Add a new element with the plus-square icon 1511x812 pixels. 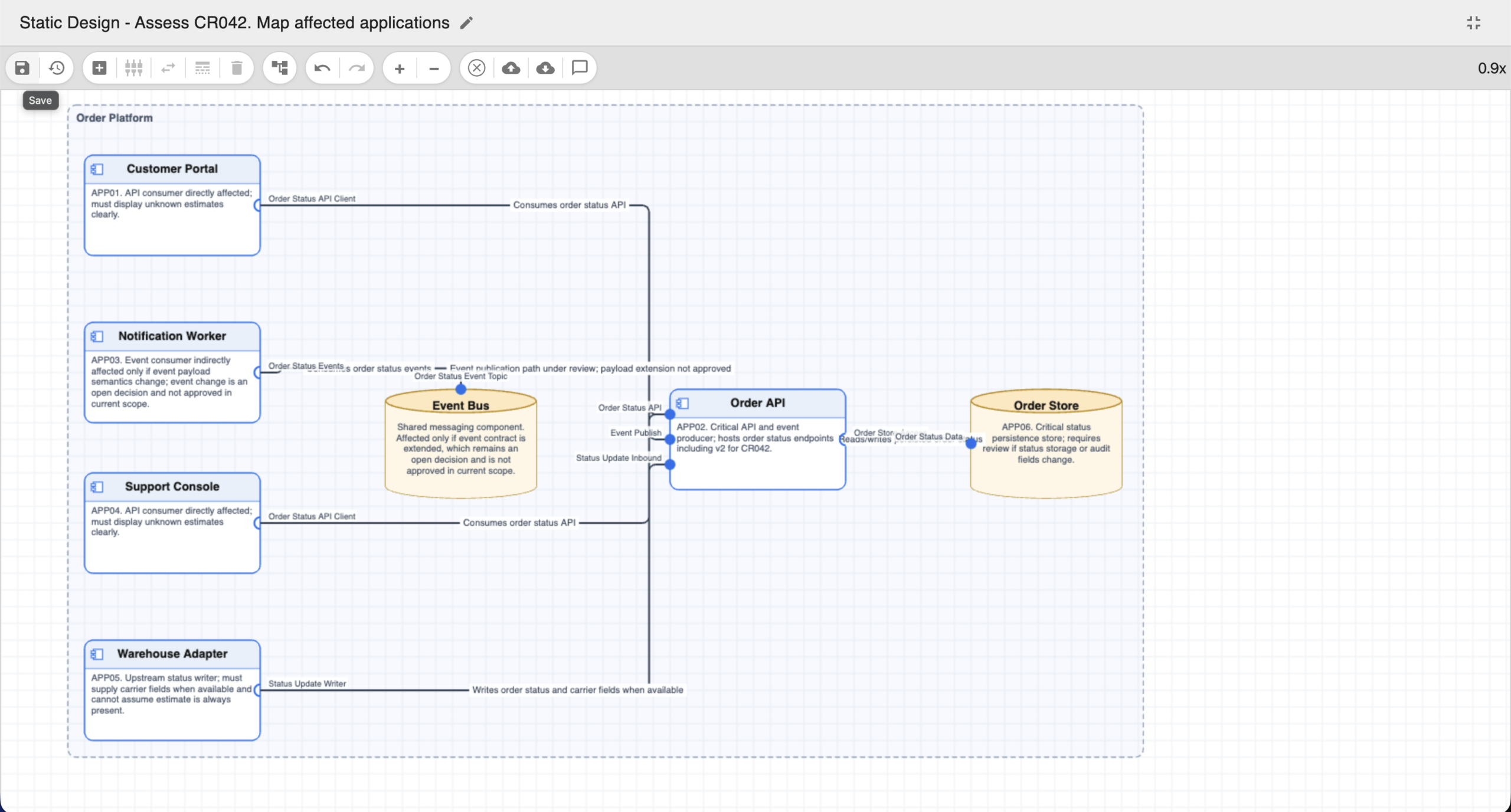(99, 68)
